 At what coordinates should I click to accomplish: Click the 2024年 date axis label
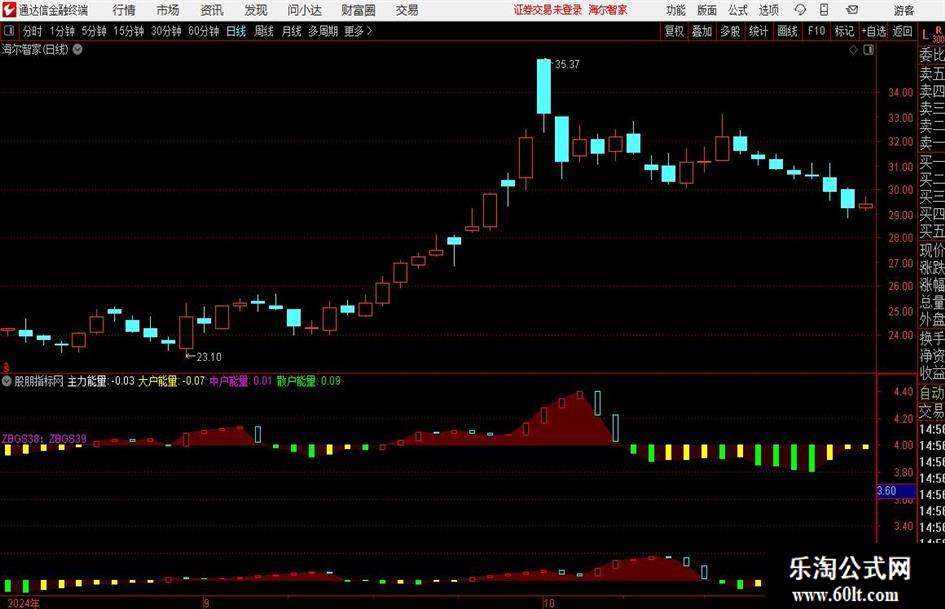coord(24,603)
